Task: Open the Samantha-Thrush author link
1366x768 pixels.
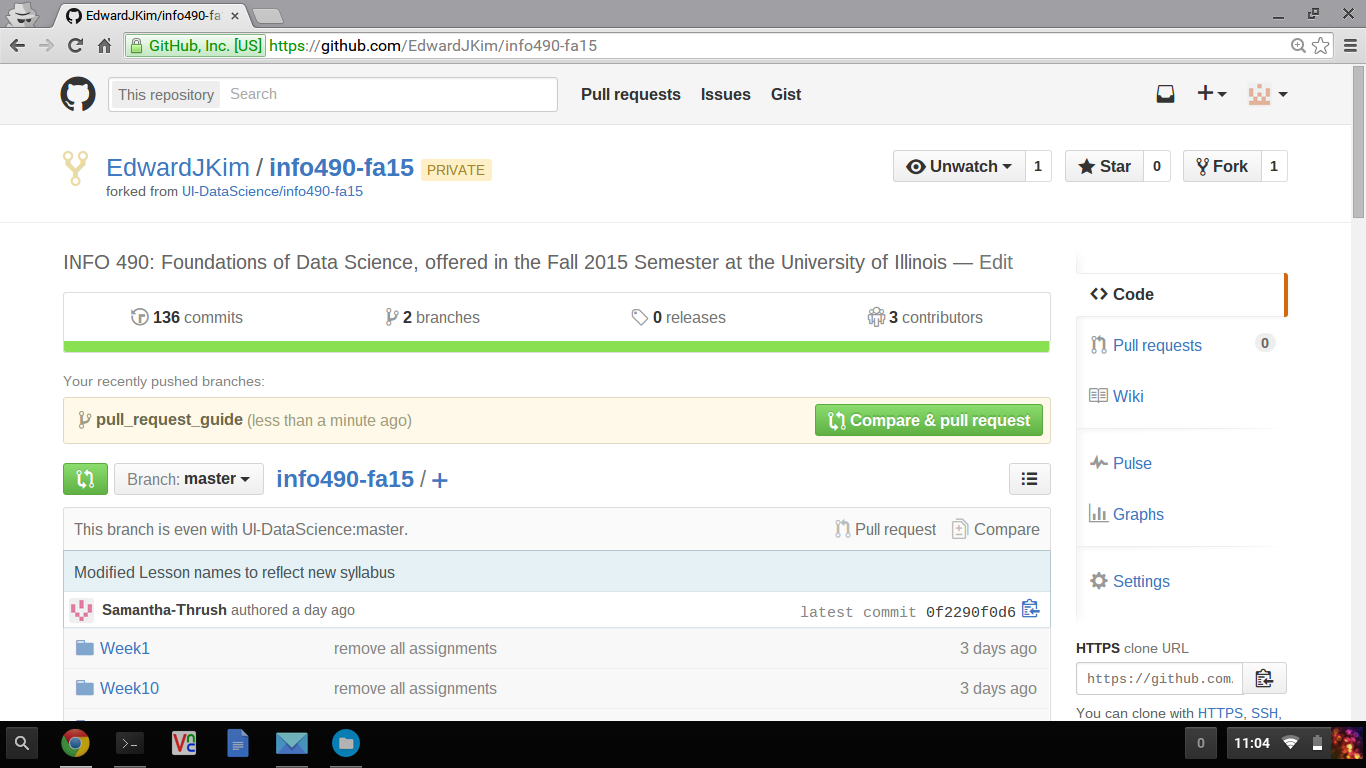Action: pos(164,610)
